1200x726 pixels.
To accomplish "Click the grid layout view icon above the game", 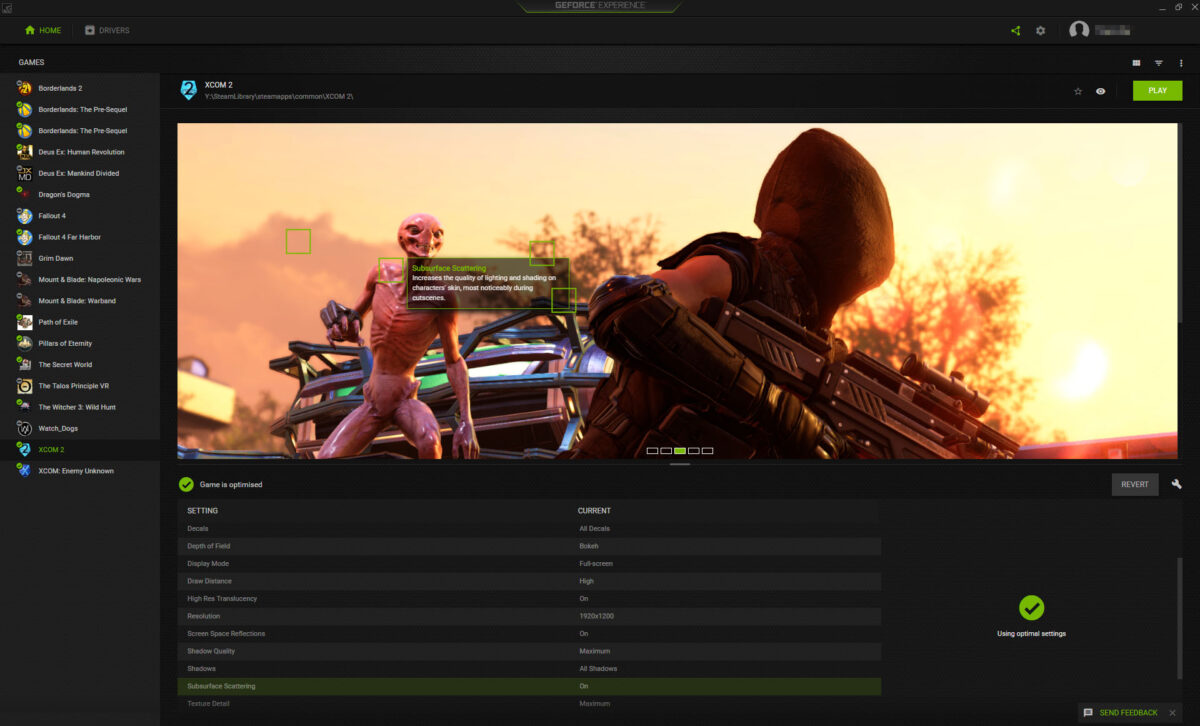I will (1136, 62).
